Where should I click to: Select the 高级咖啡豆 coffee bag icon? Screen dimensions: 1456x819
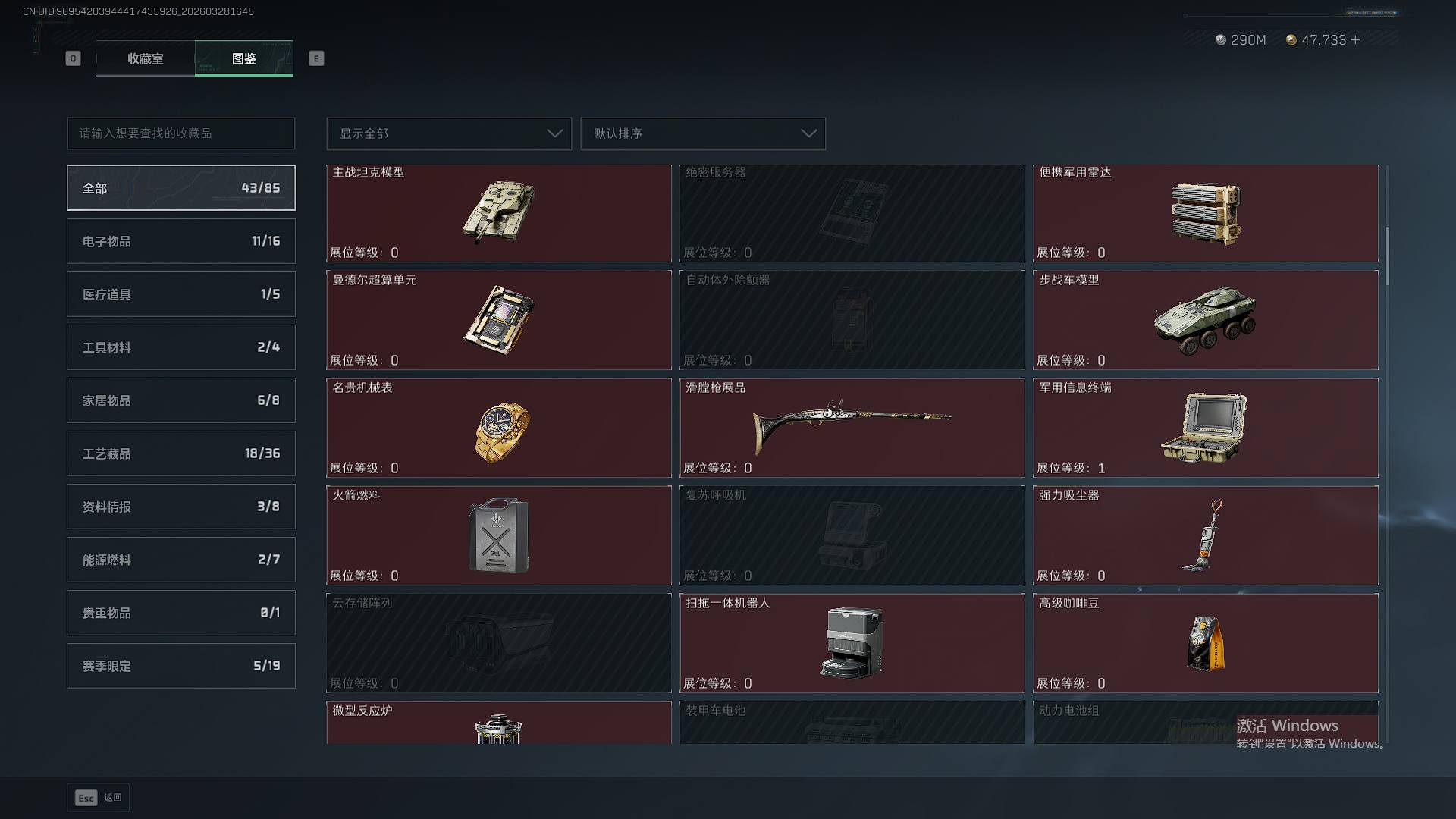pos(1205,643)
